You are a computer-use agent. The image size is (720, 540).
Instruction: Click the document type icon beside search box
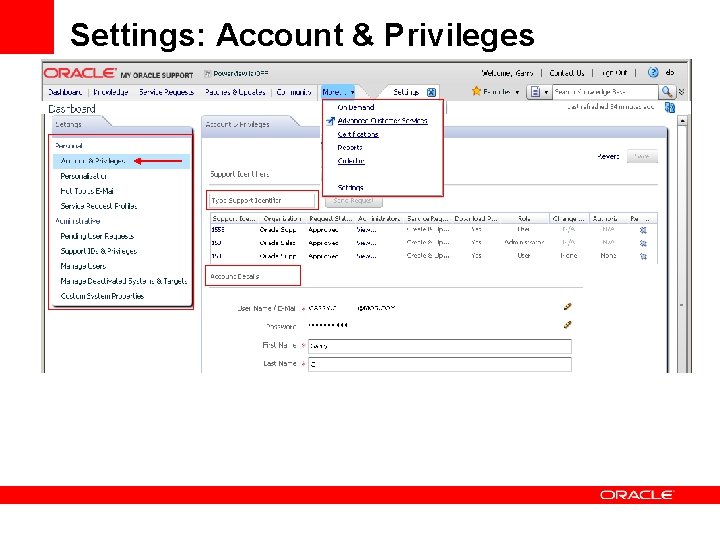pyautogui.click(x=535, y=92)
